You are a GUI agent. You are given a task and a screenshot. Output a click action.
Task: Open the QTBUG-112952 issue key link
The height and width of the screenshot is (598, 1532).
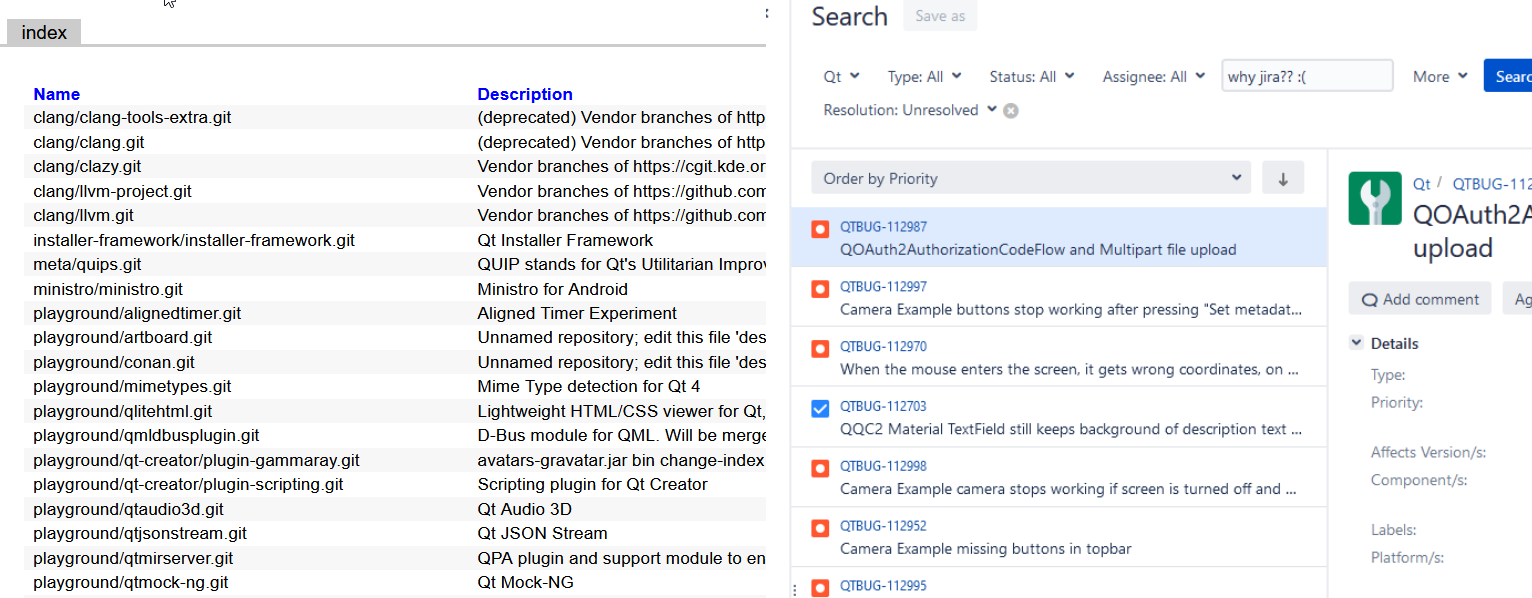click(883, 526)
